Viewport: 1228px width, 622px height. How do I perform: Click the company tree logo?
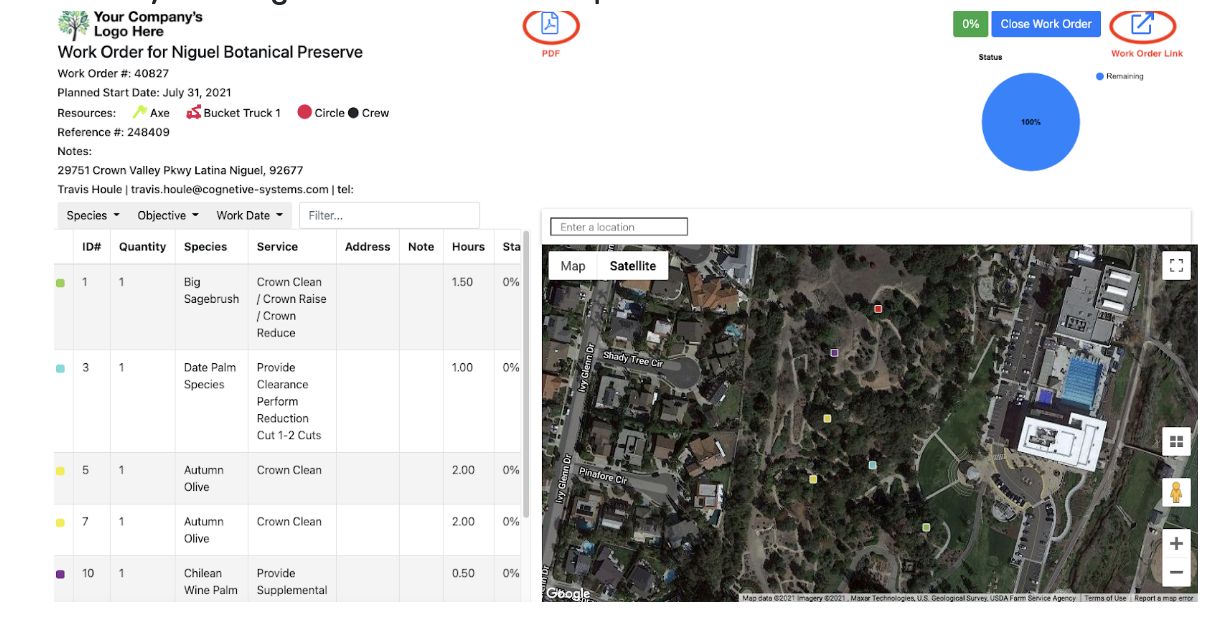click(x=73, y=25)
